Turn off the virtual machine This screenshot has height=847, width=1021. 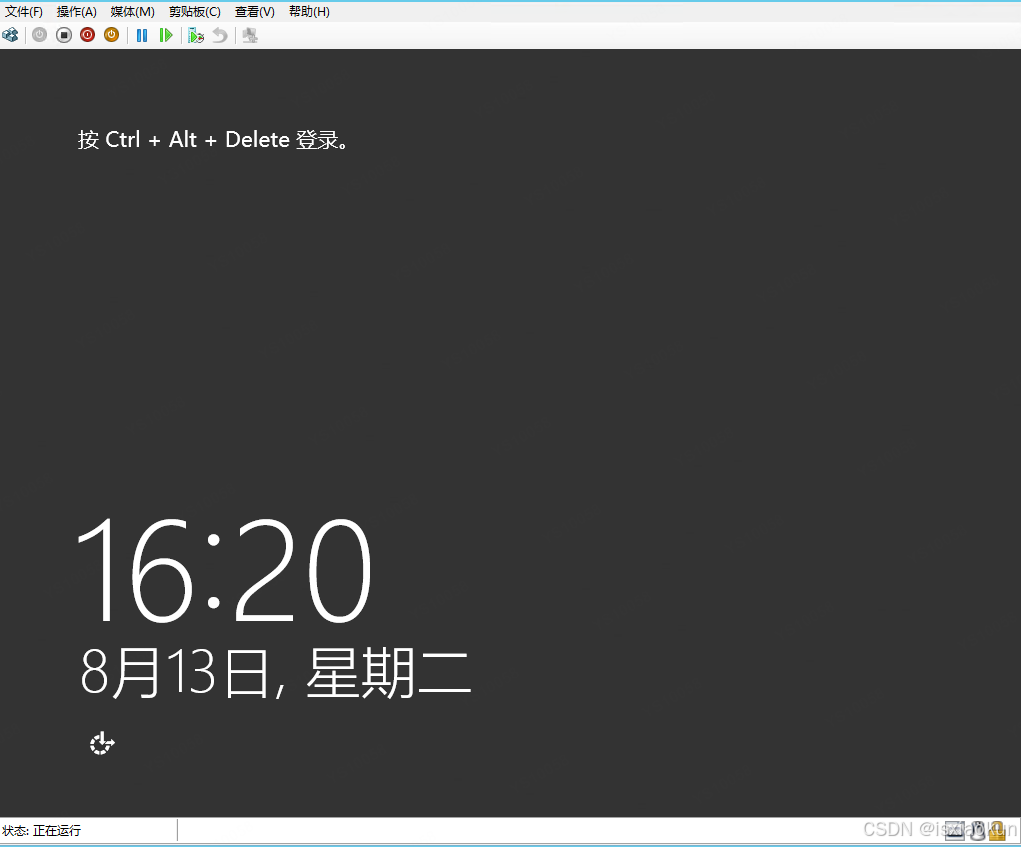tap(63, 35)
